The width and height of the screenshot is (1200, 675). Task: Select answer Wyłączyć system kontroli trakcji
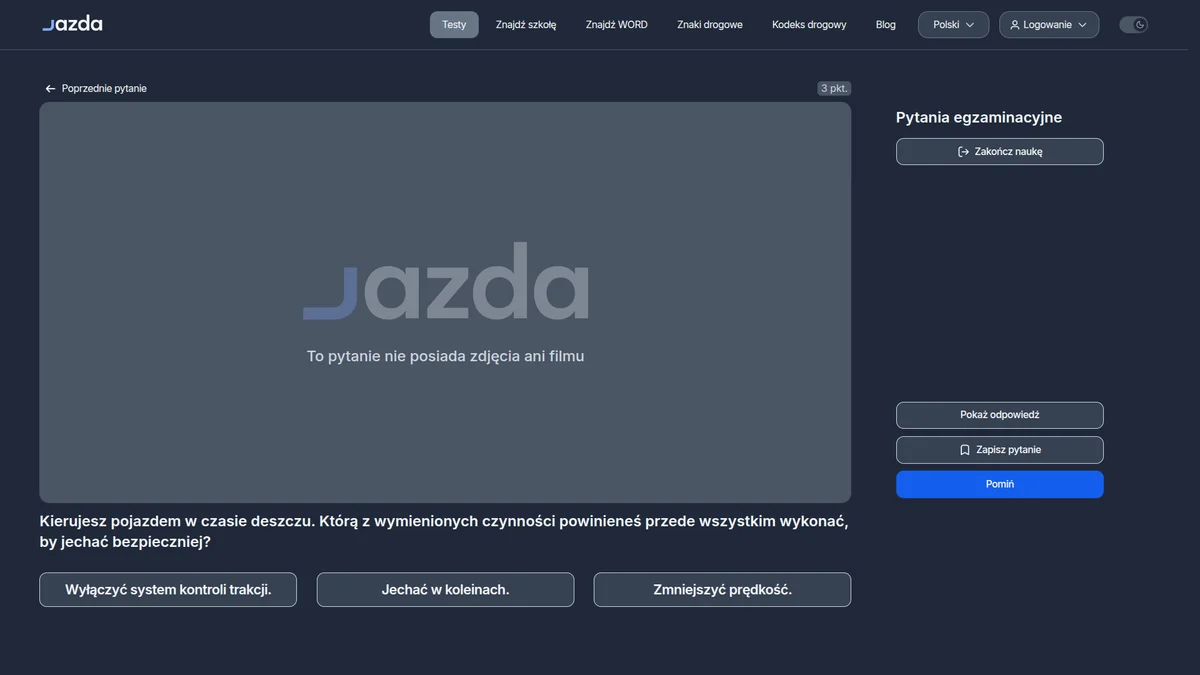168,590
